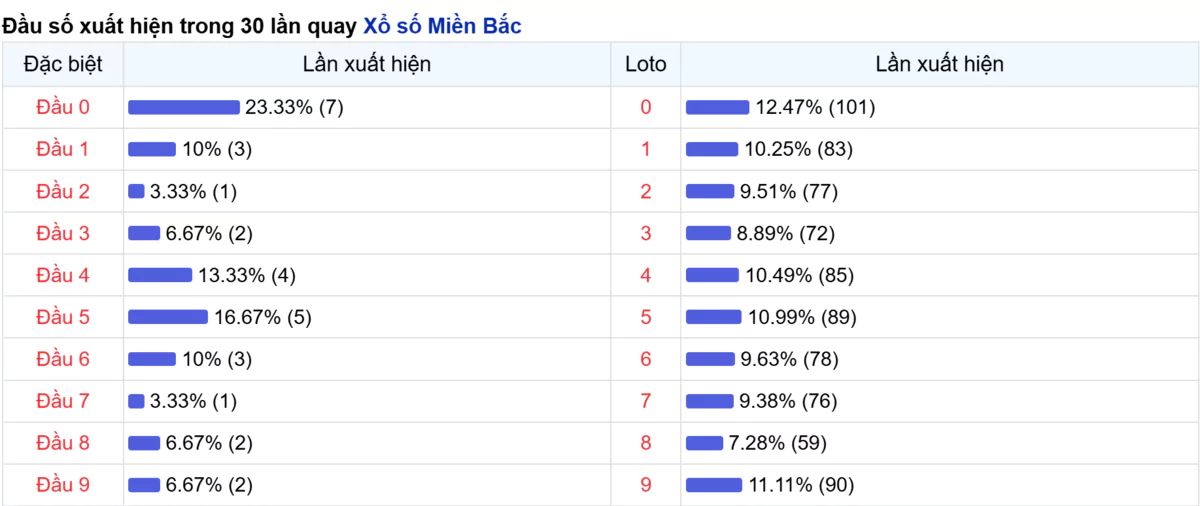The image size is (1200, 506).
Task: Click the 16.67% bar for Đầu 5
Action: tap(168, 317)
